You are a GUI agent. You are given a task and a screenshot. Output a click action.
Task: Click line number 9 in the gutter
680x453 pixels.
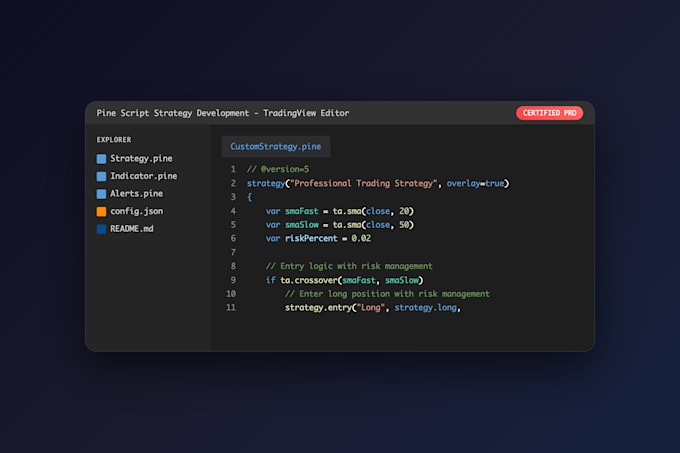(x=233, y=280)
